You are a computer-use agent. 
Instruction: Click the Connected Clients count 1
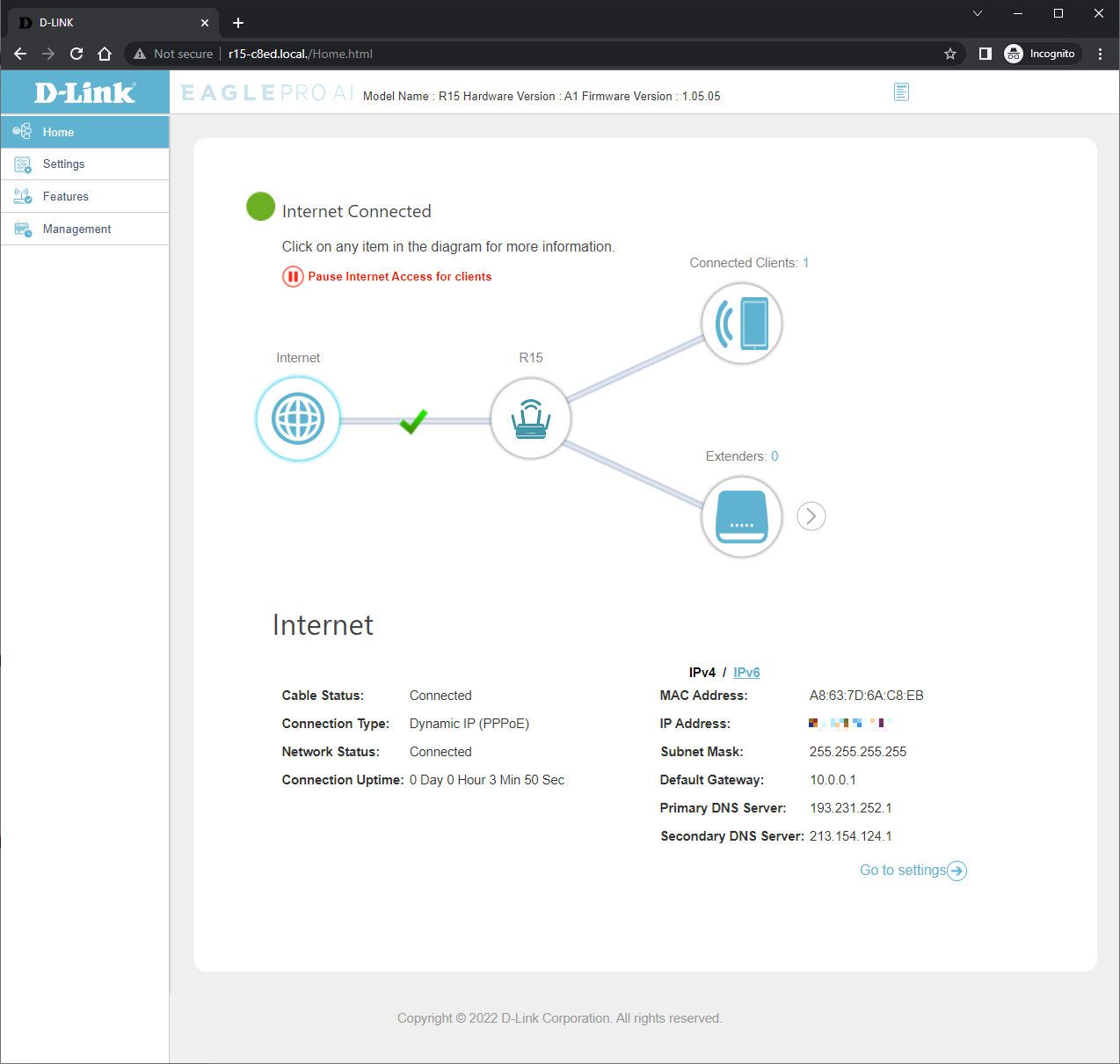pyautogui.click(x=806, y=263)
